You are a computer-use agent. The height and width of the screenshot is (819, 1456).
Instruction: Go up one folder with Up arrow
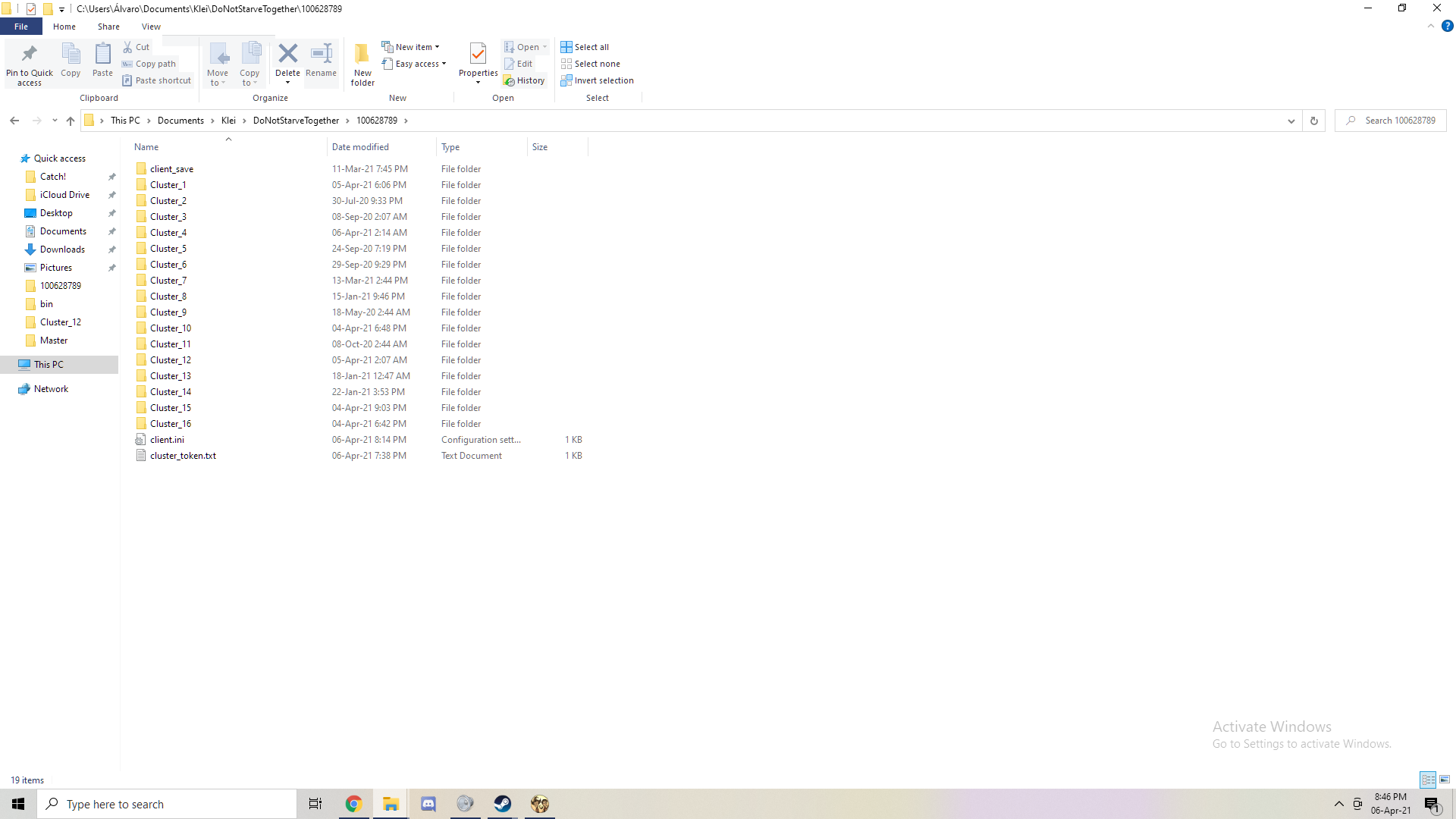(71, 121)
